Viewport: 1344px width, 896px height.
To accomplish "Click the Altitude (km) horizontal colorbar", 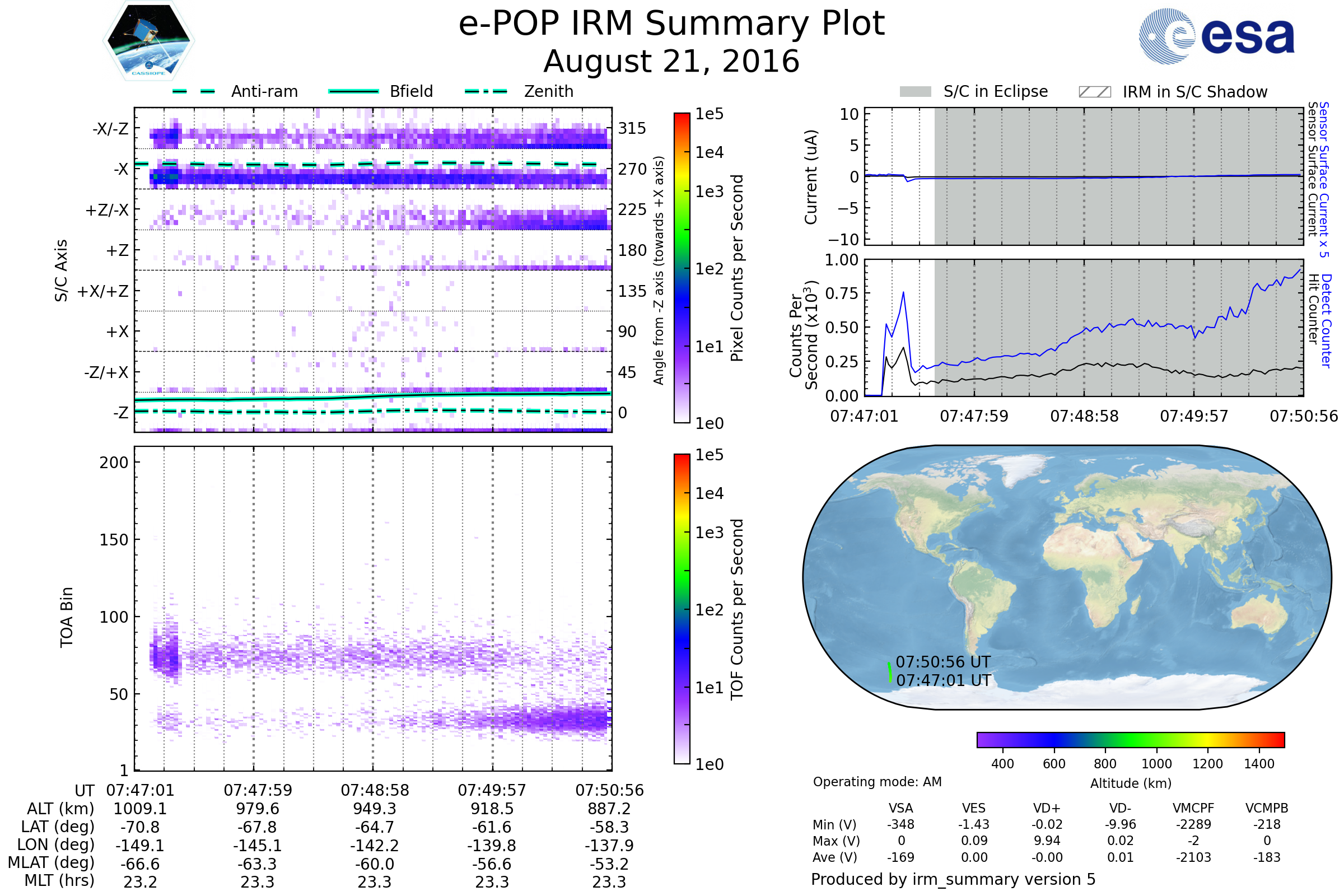I will click(x=1130, y=739).
